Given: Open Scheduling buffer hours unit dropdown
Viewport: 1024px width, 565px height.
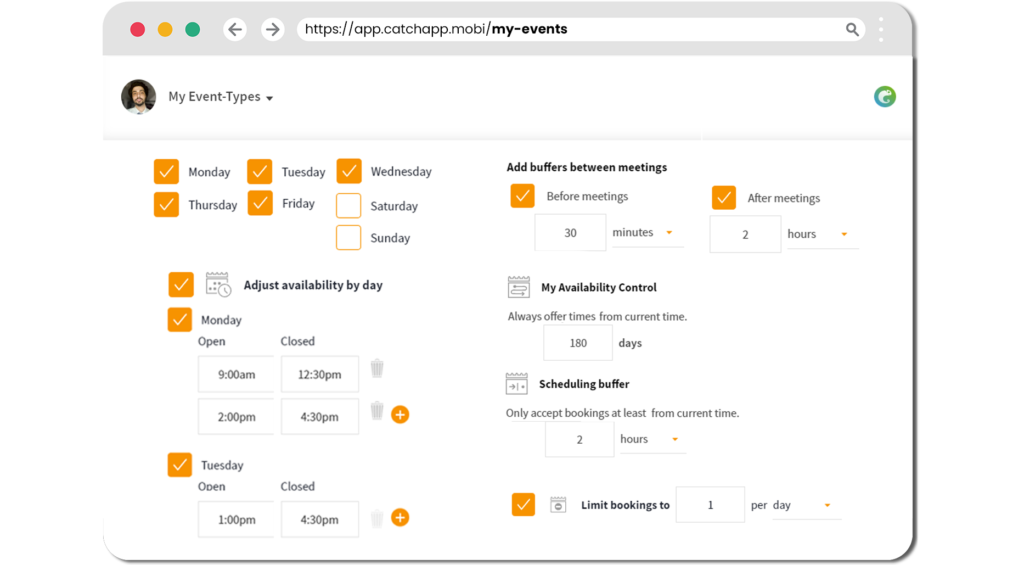Looking at the screenshot, I should point(652,439).
